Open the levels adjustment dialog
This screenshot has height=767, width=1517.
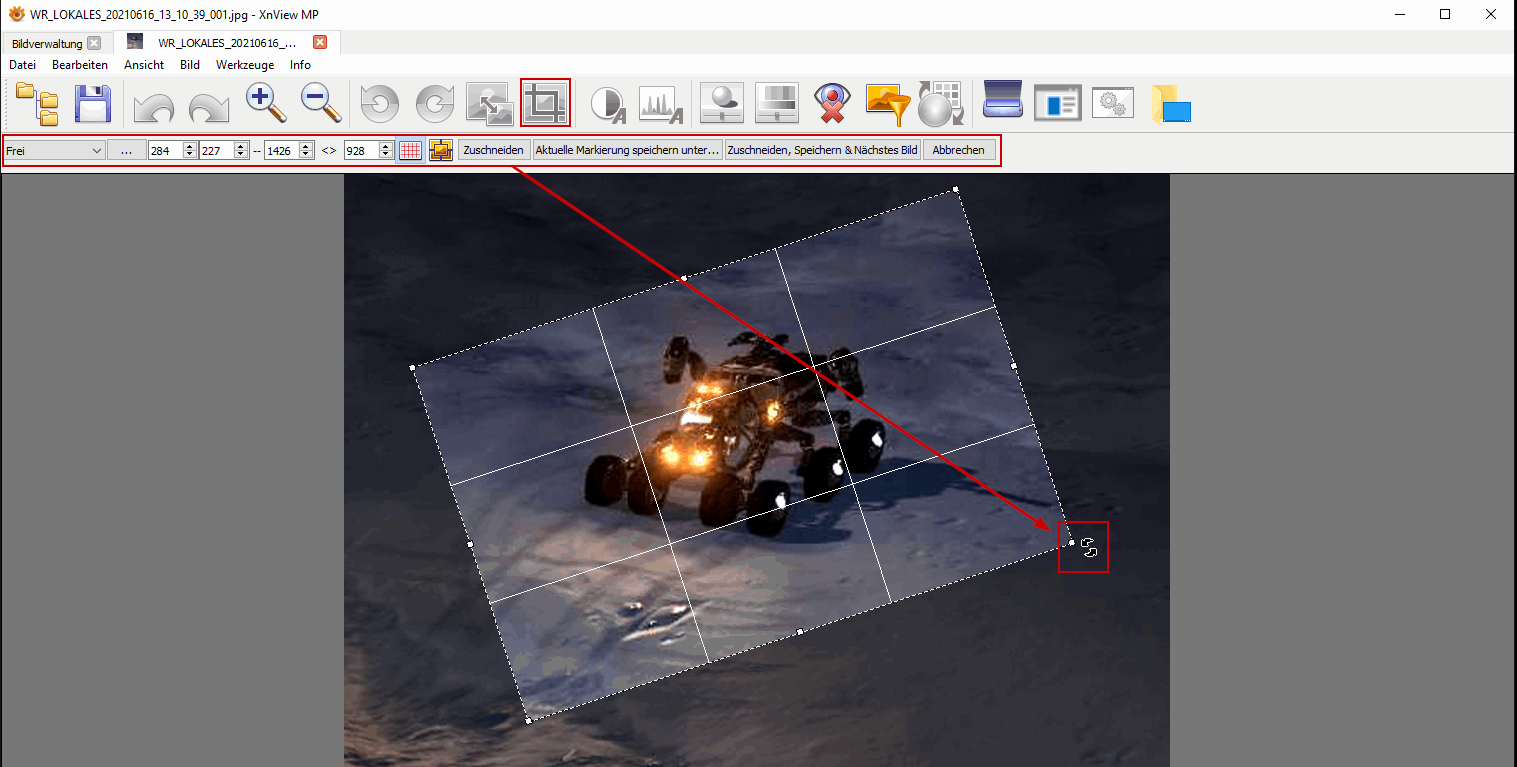(x=777, y=104)
